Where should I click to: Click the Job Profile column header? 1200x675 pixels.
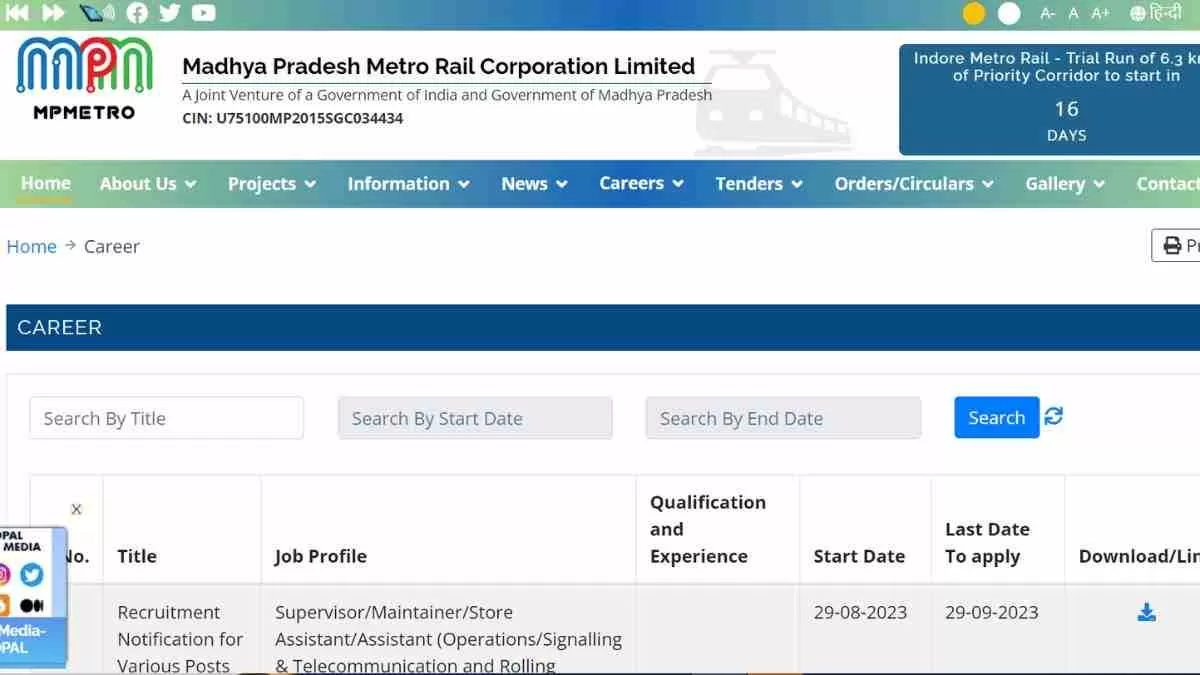click(x=321, y=556)
